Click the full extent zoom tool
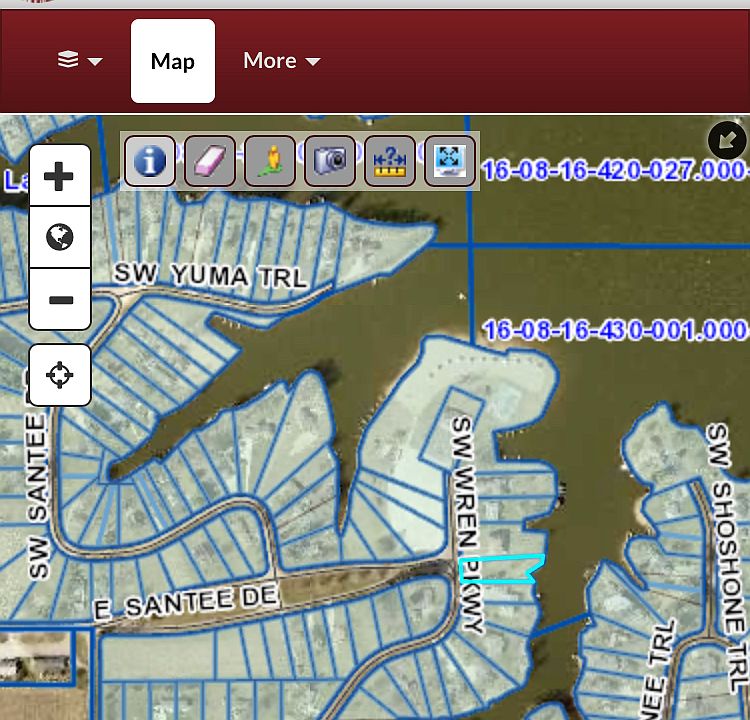The height and width of the screenshot is (720, 750). (450, 161)
